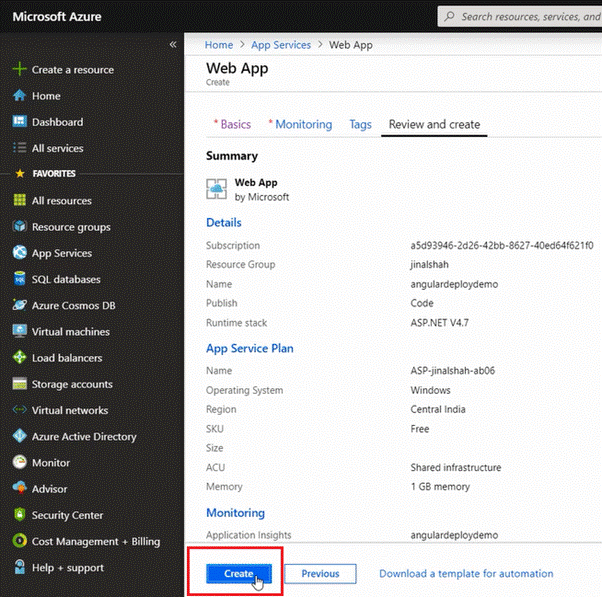Click the Memory value 1 GB memory
Image resolution: width=602 pixels, height=597 pixels.
click(440, 487)
